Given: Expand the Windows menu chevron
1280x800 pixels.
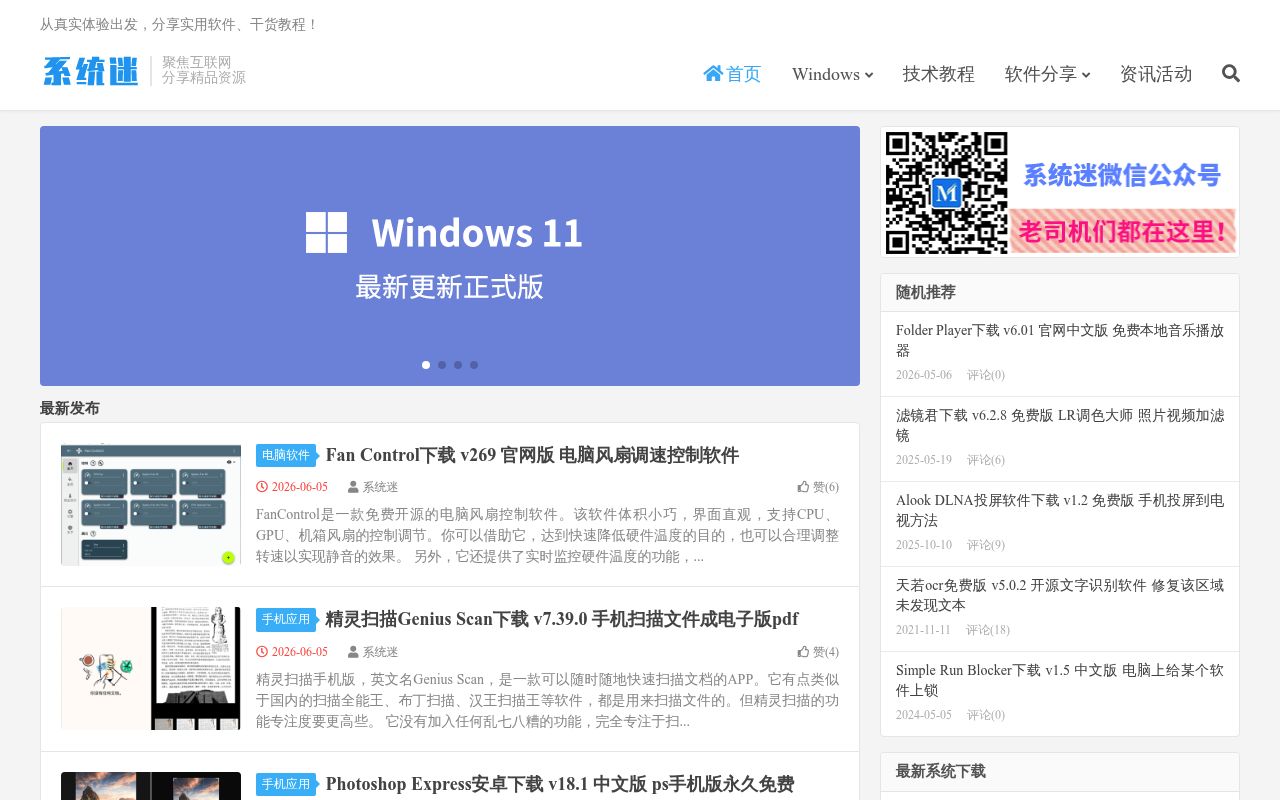Looking at the screenshot, I should tap(869, 75).
